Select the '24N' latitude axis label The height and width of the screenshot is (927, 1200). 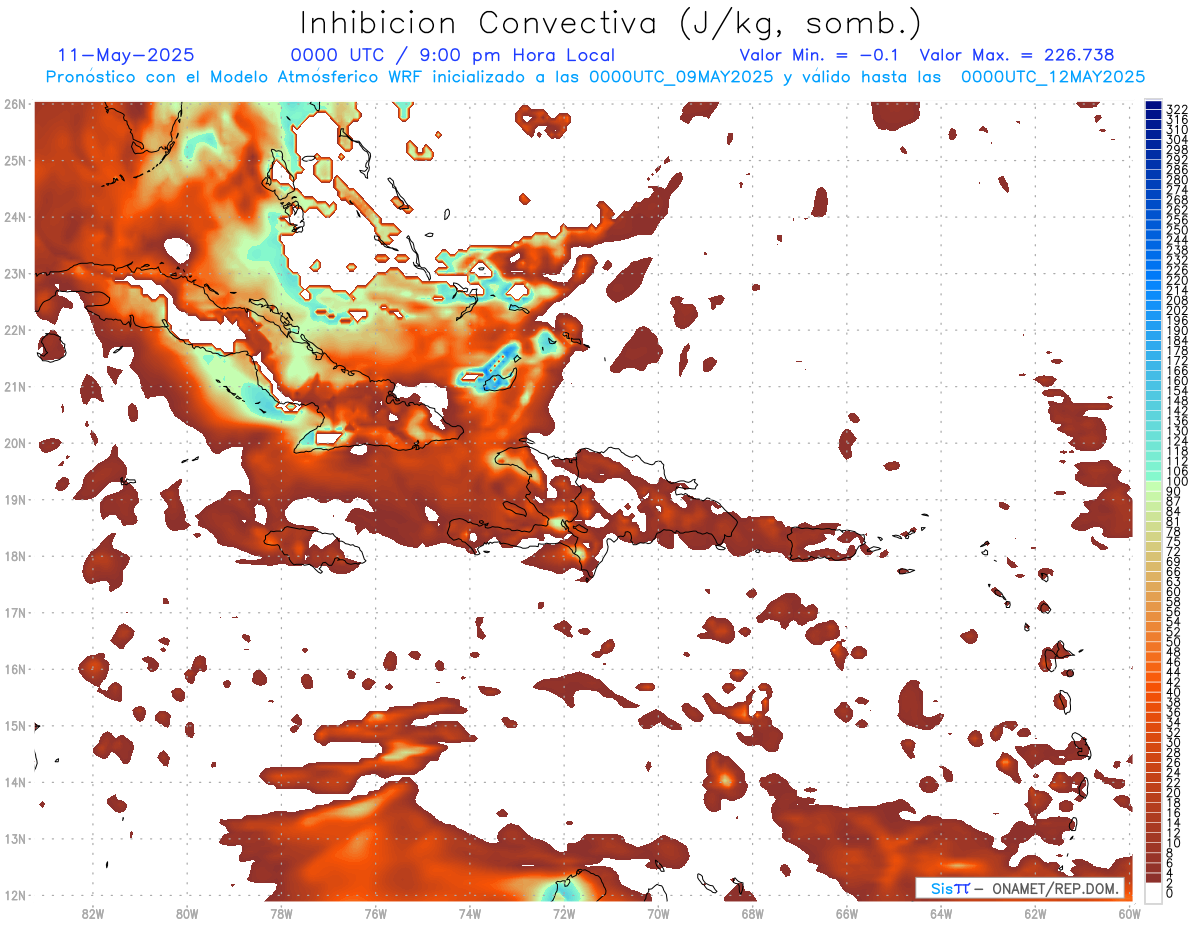point(14,217)
